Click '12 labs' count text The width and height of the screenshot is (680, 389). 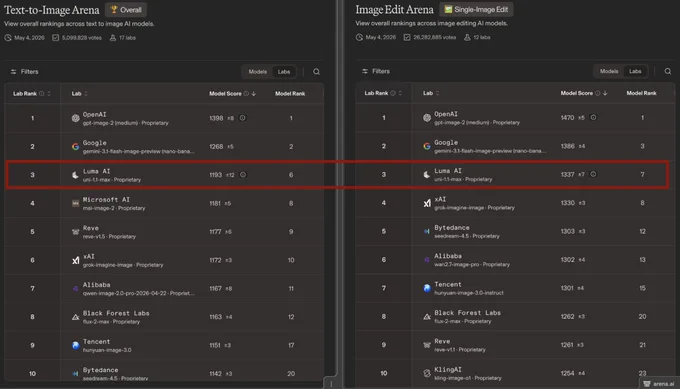(x=482, y=37)
